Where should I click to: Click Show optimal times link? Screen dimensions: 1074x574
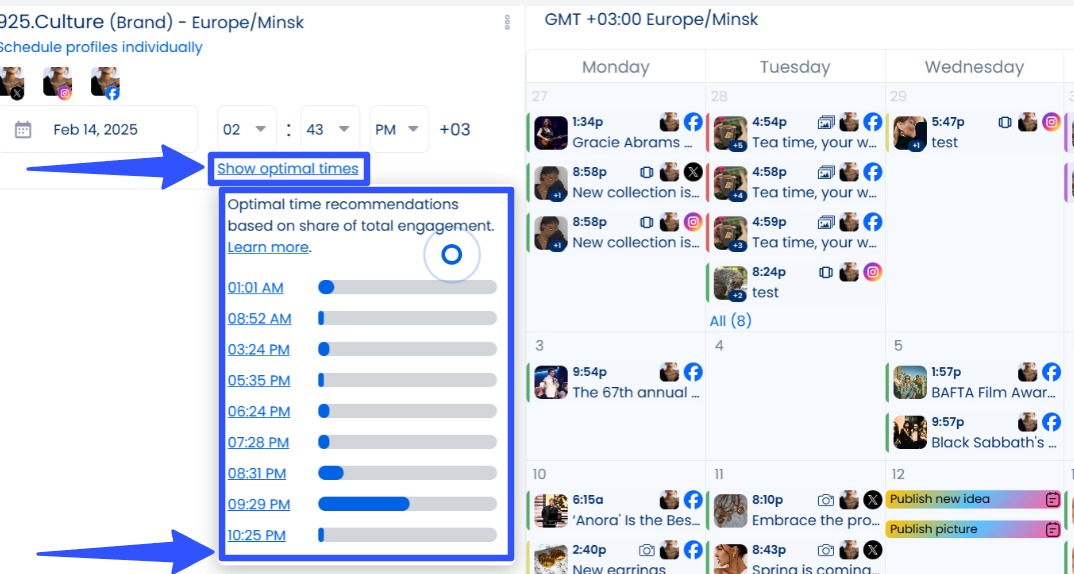(288, 169)
